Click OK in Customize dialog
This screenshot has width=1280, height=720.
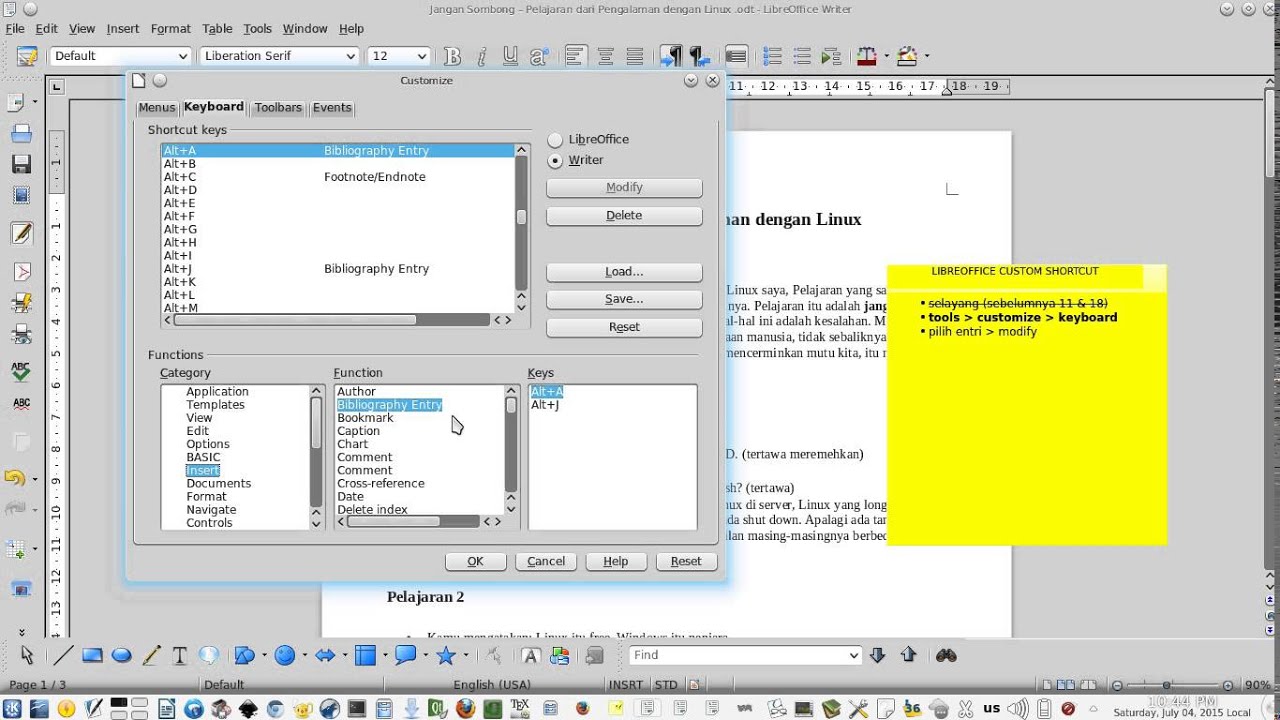point(475,561)
